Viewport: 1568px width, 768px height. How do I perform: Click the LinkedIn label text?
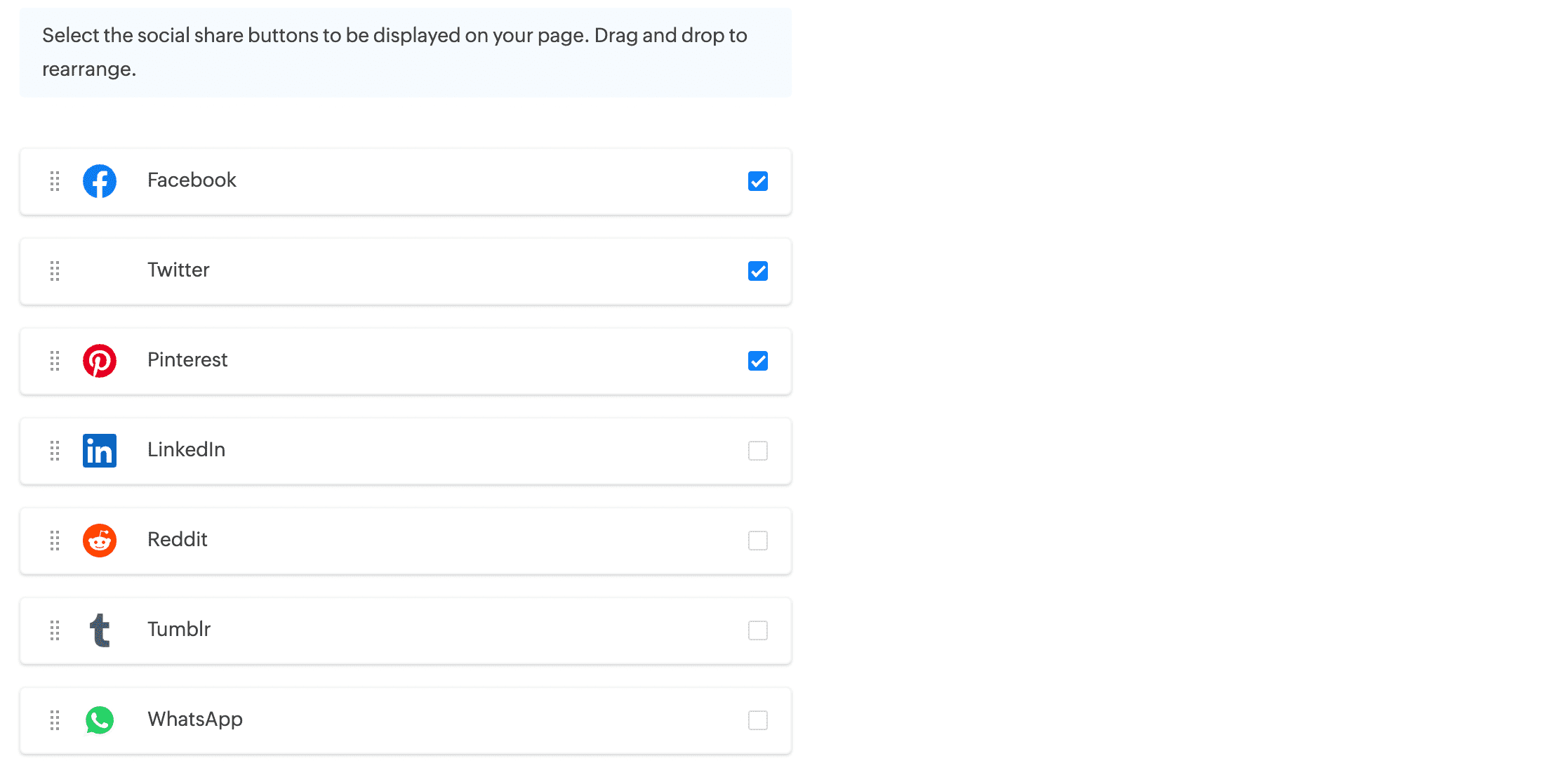point(186,450)
